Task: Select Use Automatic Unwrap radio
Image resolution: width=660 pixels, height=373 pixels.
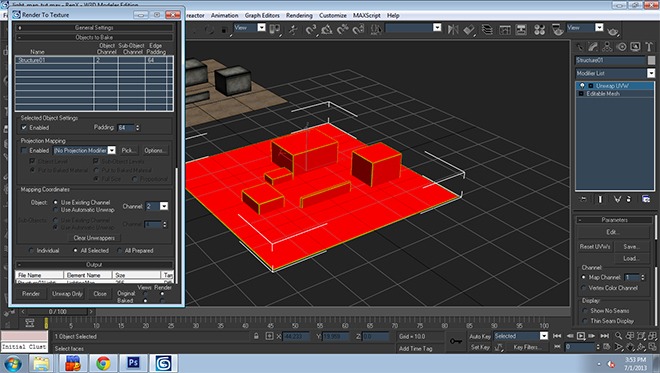Action: tap(55, 210)
